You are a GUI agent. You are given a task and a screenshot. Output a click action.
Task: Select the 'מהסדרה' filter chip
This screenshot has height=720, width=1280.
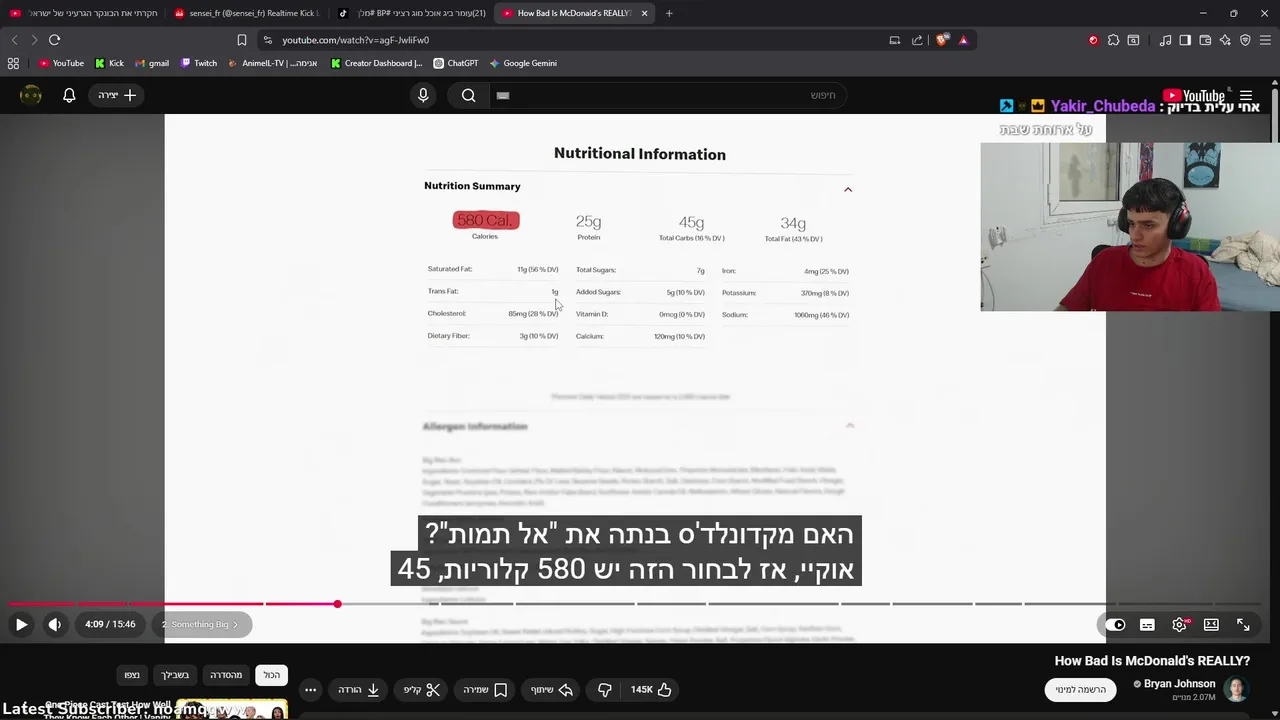point(226,675)
